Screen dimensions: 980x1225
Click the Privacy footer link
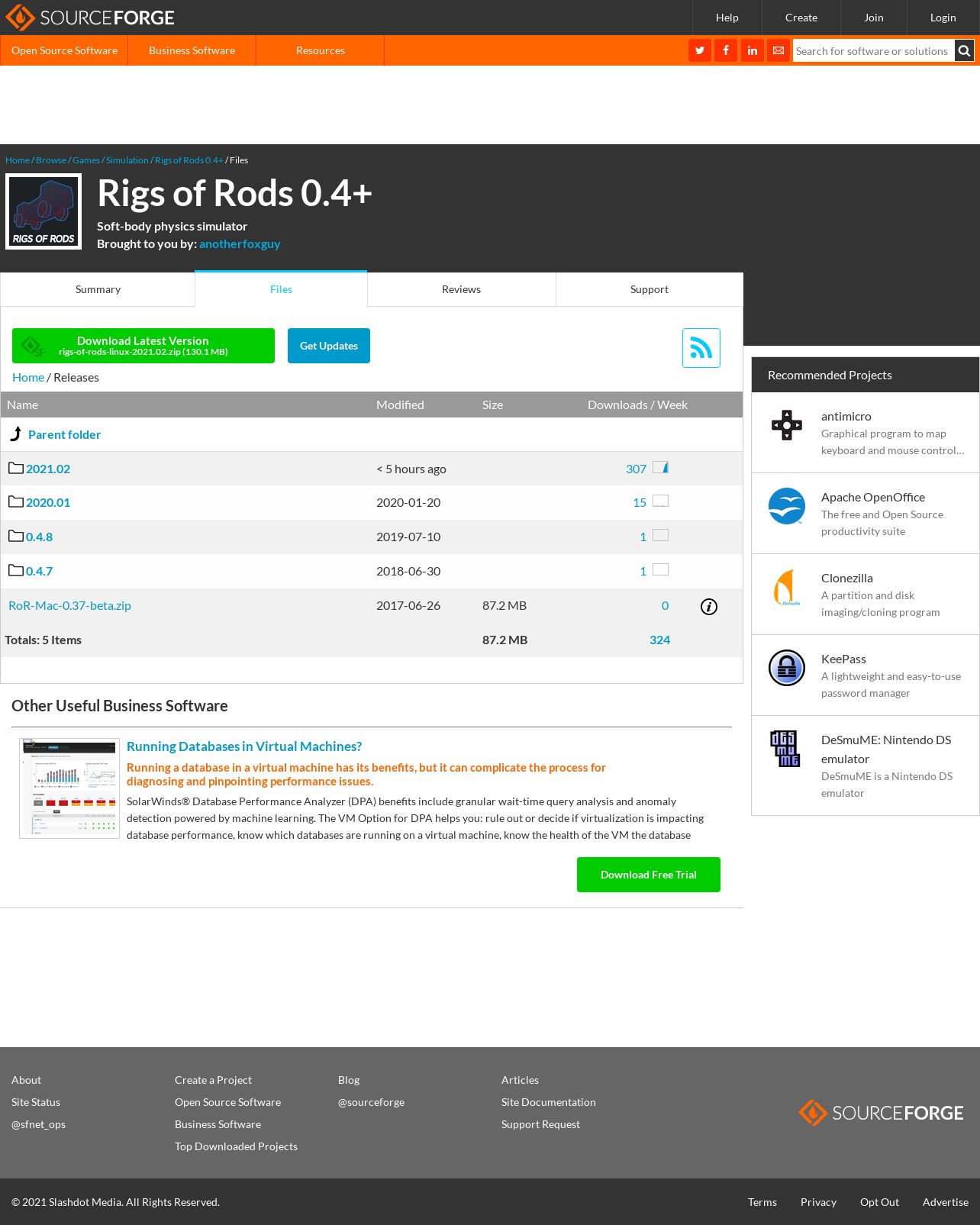(x=818, y=1202)
